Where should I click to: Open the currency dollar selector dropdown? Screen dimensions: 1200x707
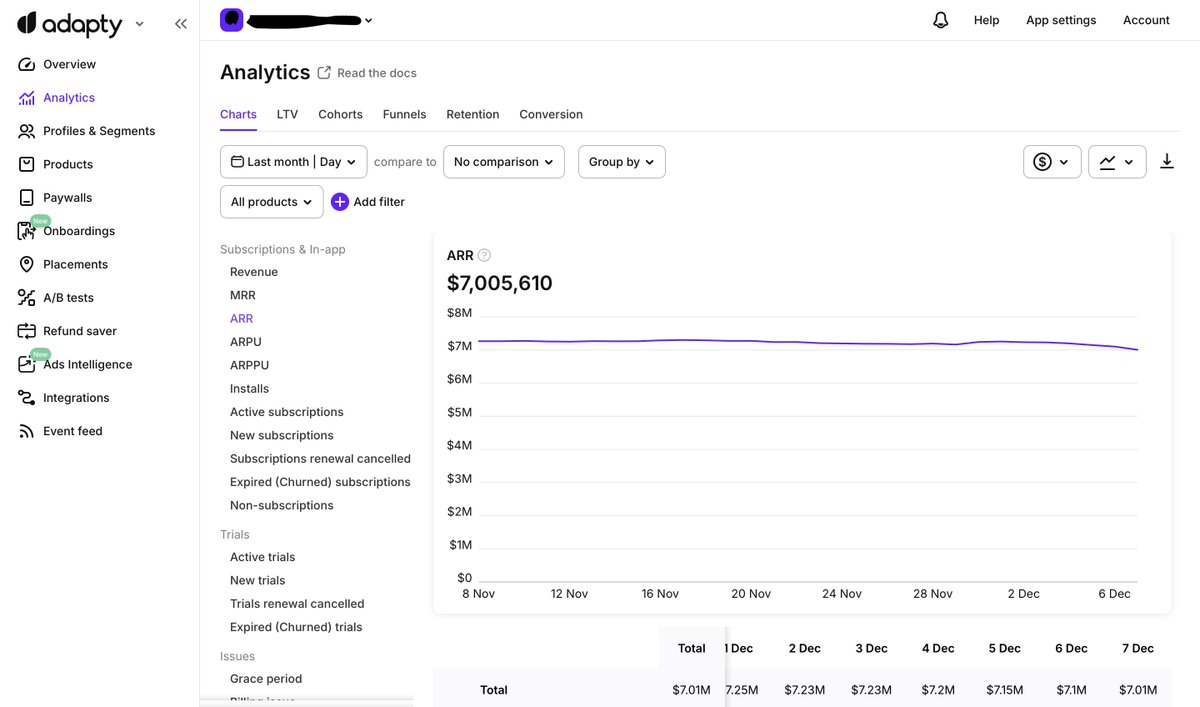(x=1052, y=162)
